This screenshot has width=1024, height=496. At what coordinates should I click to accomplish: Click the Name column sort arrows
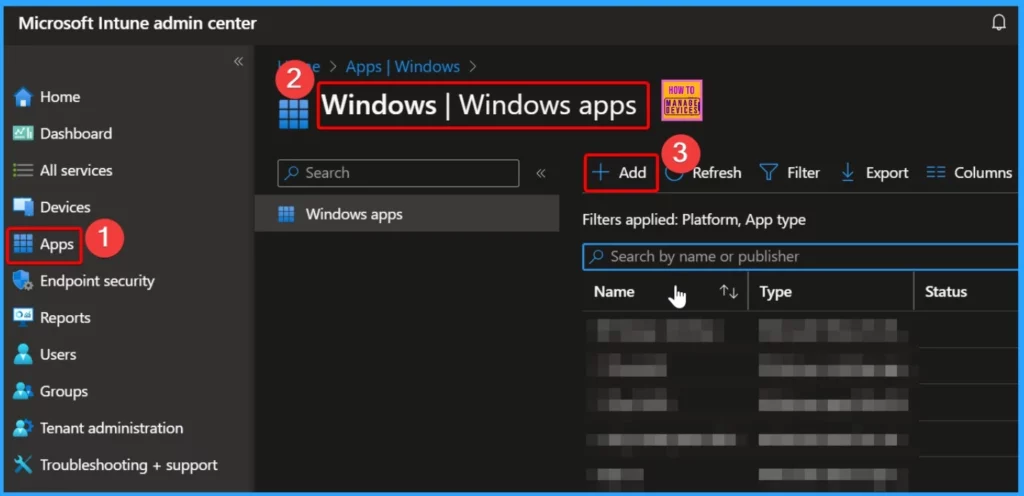729,292
